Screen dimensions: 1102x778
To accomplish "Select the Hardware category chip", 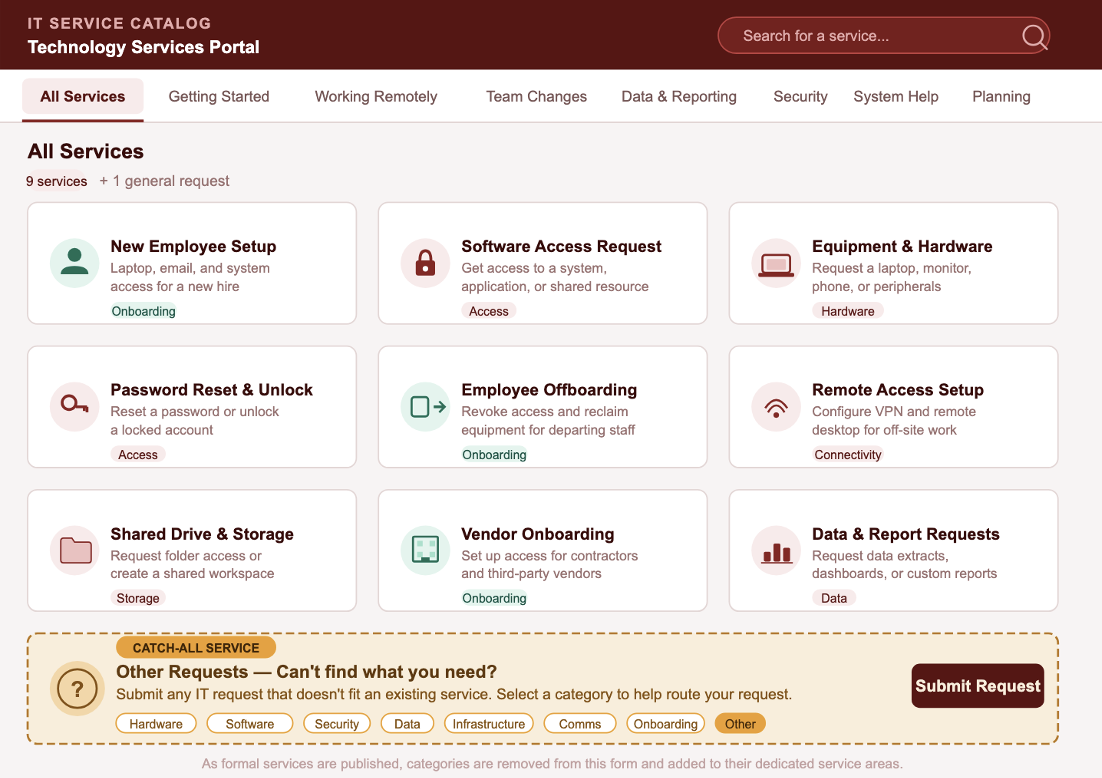I will click(156, 724).
